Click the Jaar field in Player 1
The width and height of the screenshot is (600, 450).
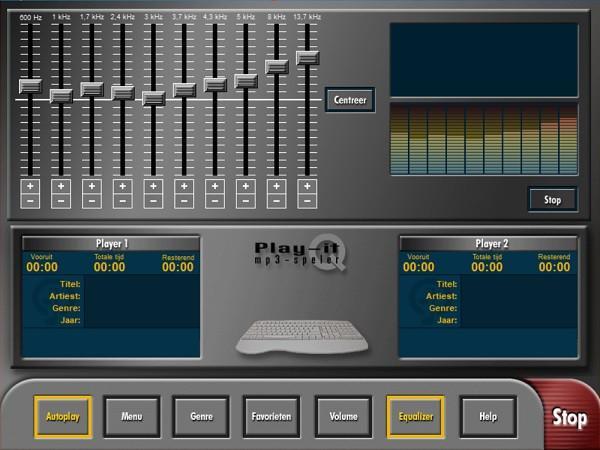[x=142, y=320]
